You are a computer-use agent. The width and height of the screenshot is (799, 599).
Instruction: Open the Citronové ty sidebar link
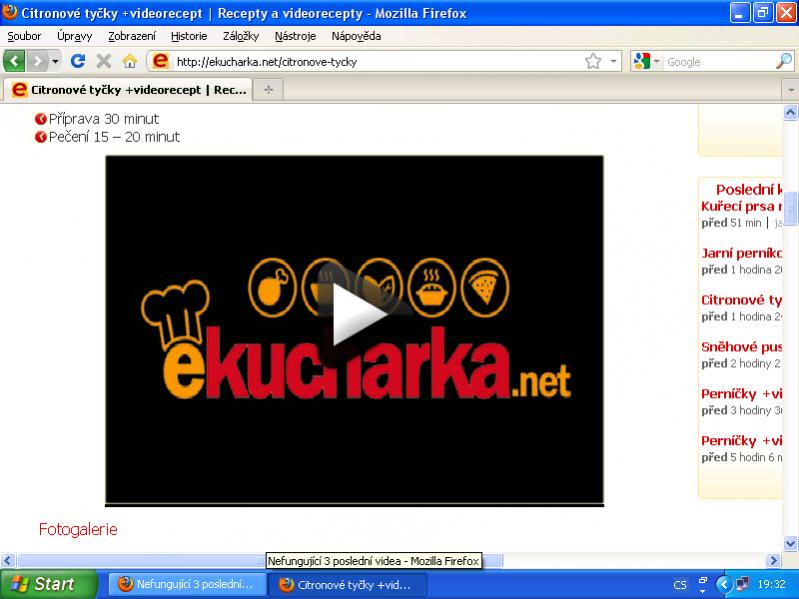point(741,300)
